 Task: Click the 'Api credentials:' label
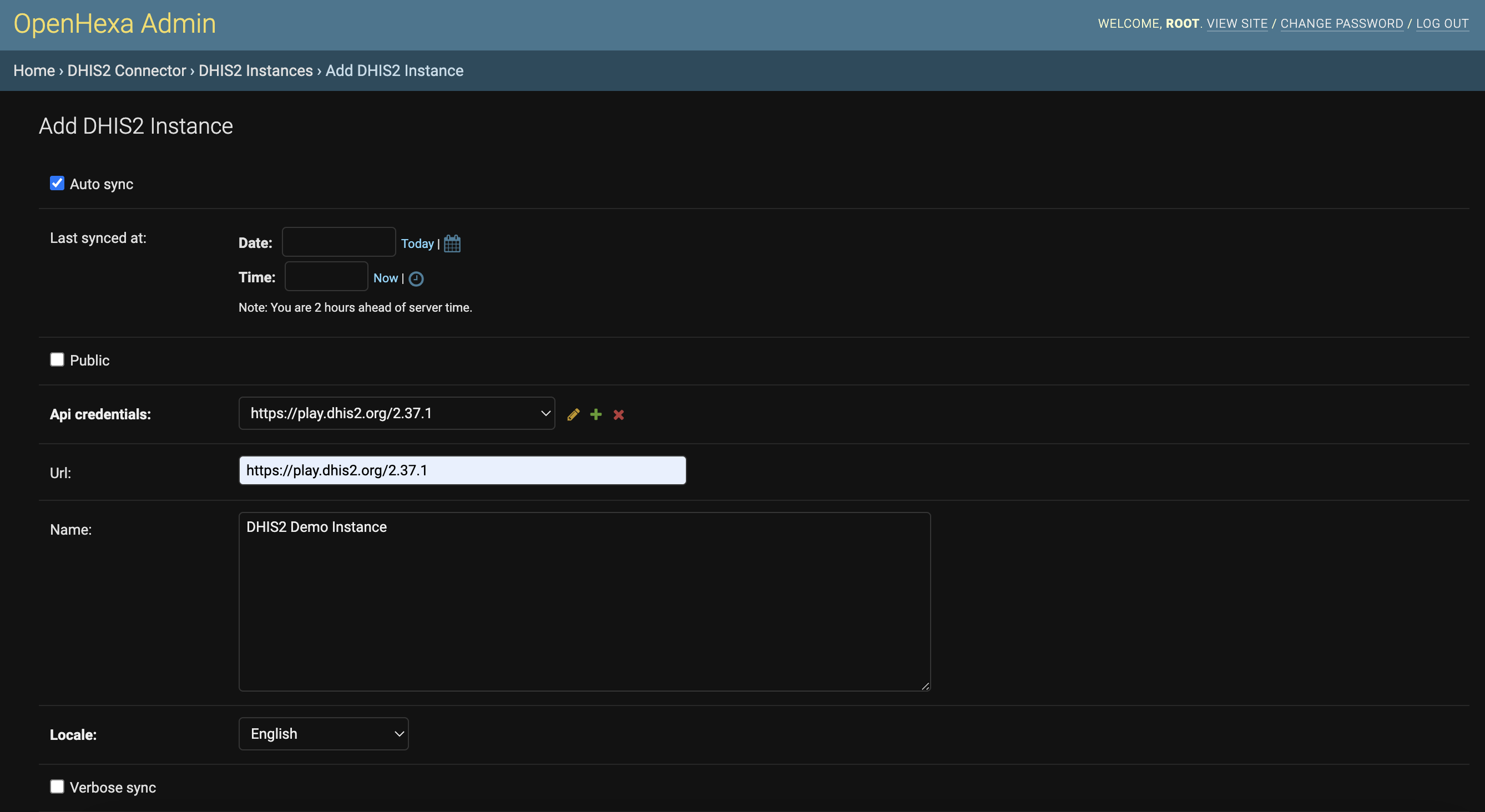[100, 414]
